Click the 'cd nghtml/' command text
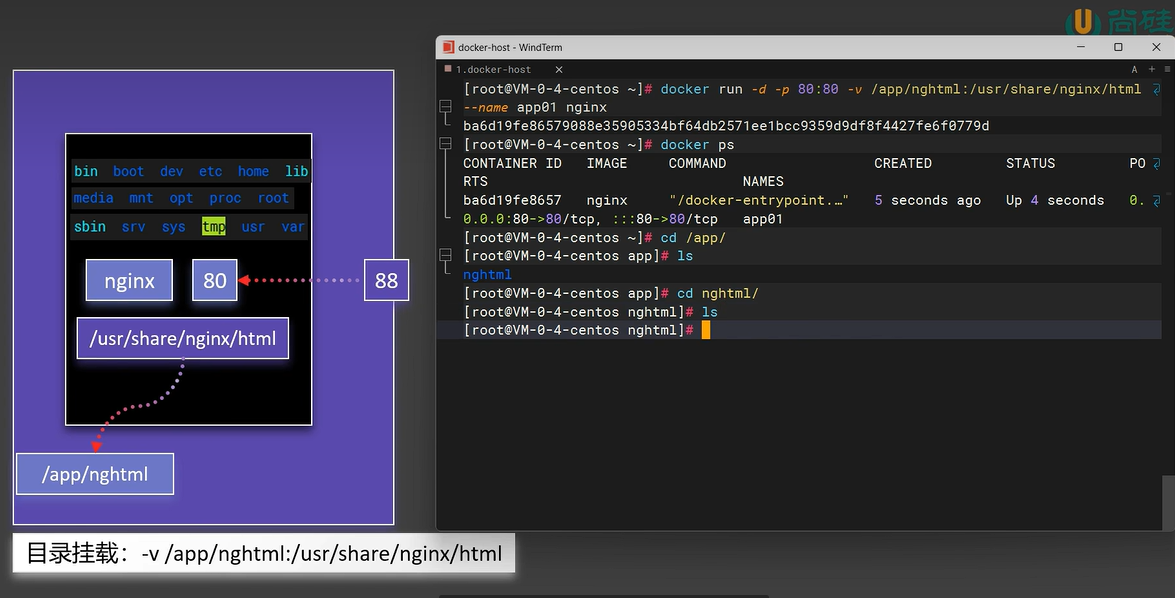 tap(718, 293)
